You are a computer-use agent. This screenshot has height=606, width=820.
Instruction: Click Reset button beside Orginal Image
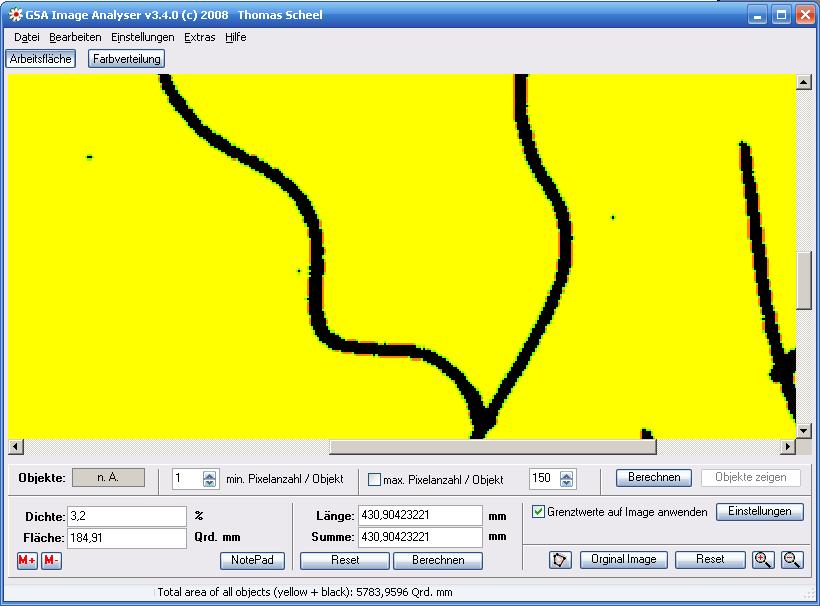(x=710, y=559)
